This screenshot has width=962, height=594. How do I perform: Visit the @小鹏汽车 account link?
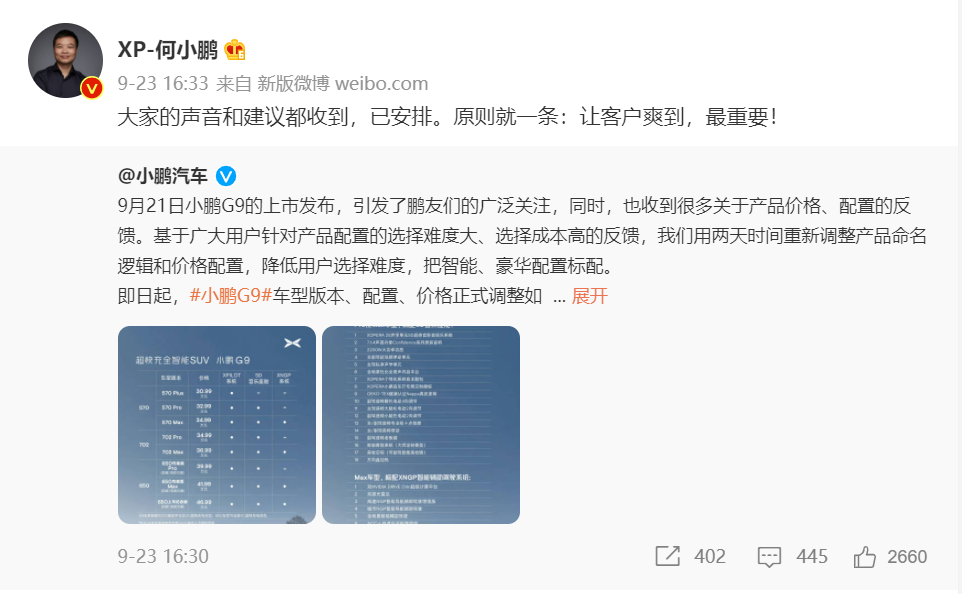click(x=163, y=177)
